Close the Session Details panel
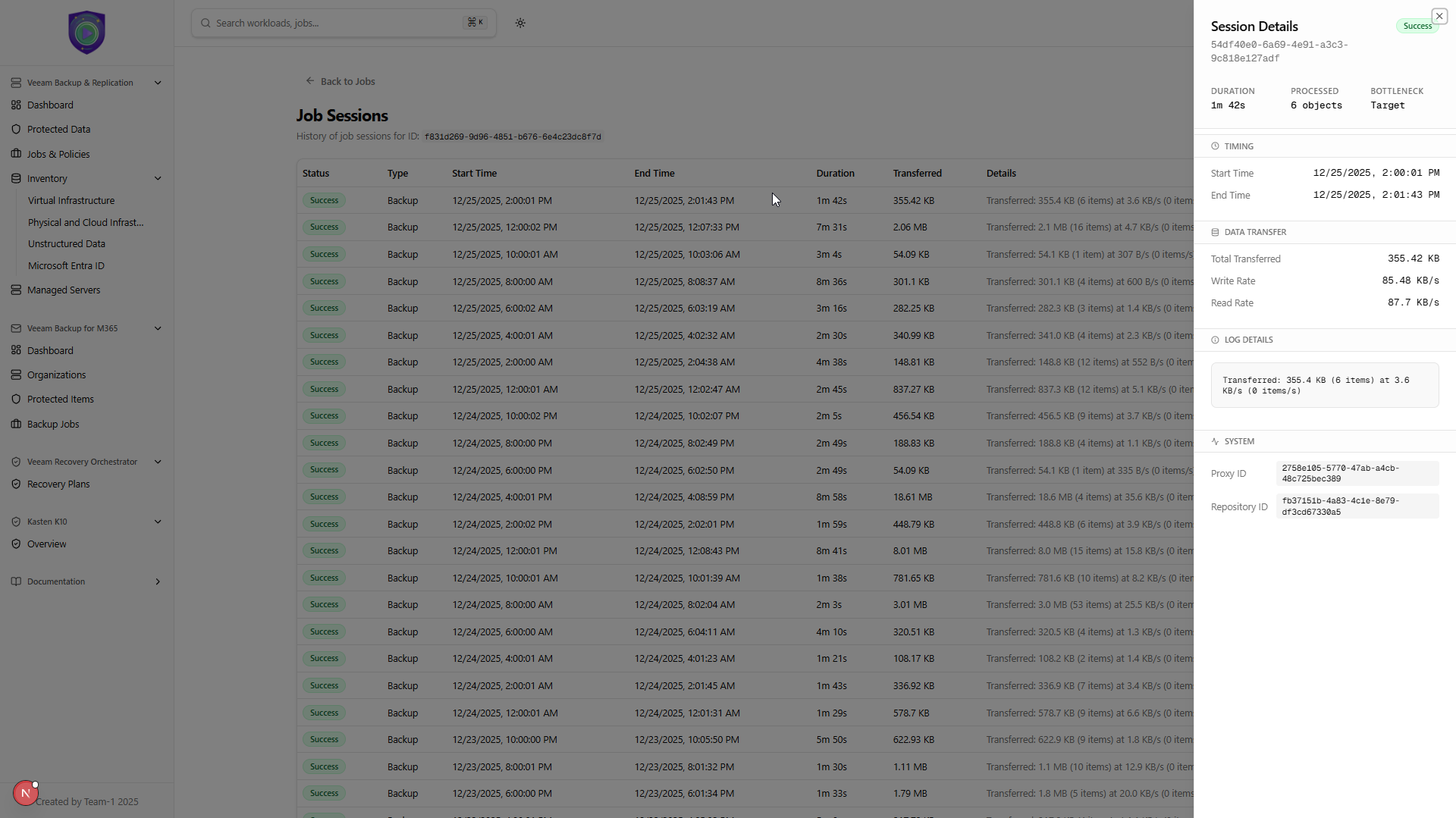The width and height of the screenshot is (1456, 818). point(1439,16)
